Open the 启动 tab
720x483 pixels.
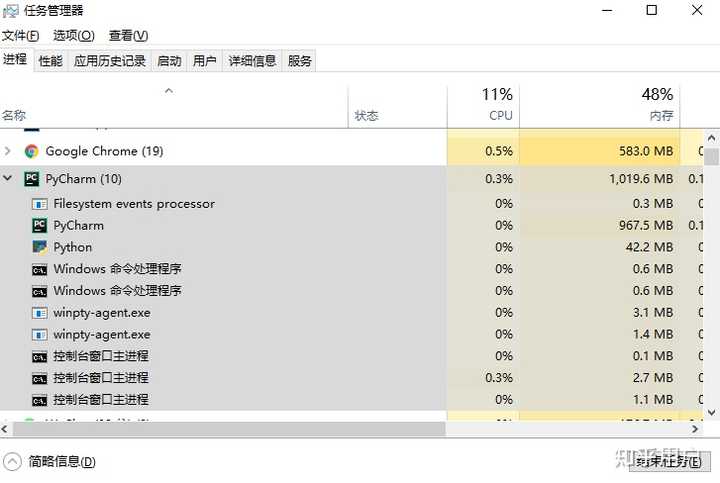[x=169, y=61]
